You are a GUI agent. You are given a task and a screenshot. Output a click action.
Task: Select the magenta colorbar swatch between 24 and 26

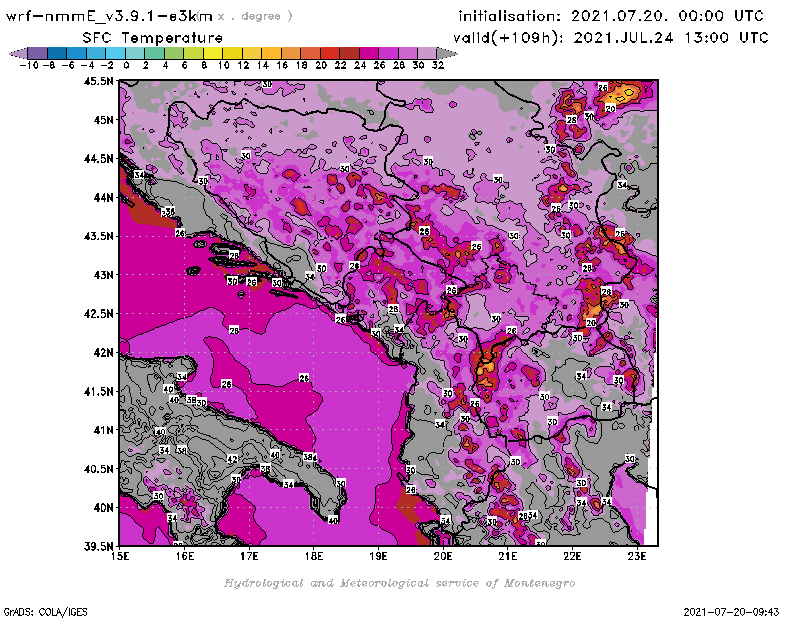tap(369, 53)
